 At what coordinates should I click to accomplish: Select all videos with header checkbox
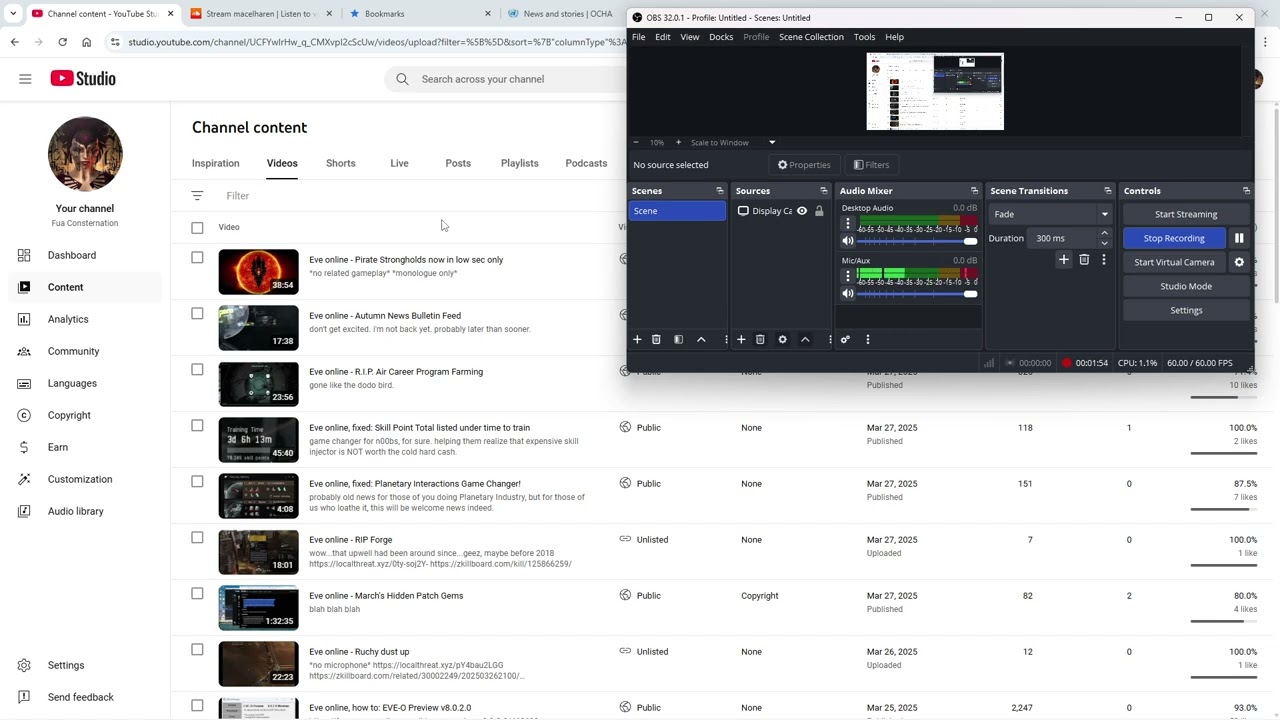(197, 228)
